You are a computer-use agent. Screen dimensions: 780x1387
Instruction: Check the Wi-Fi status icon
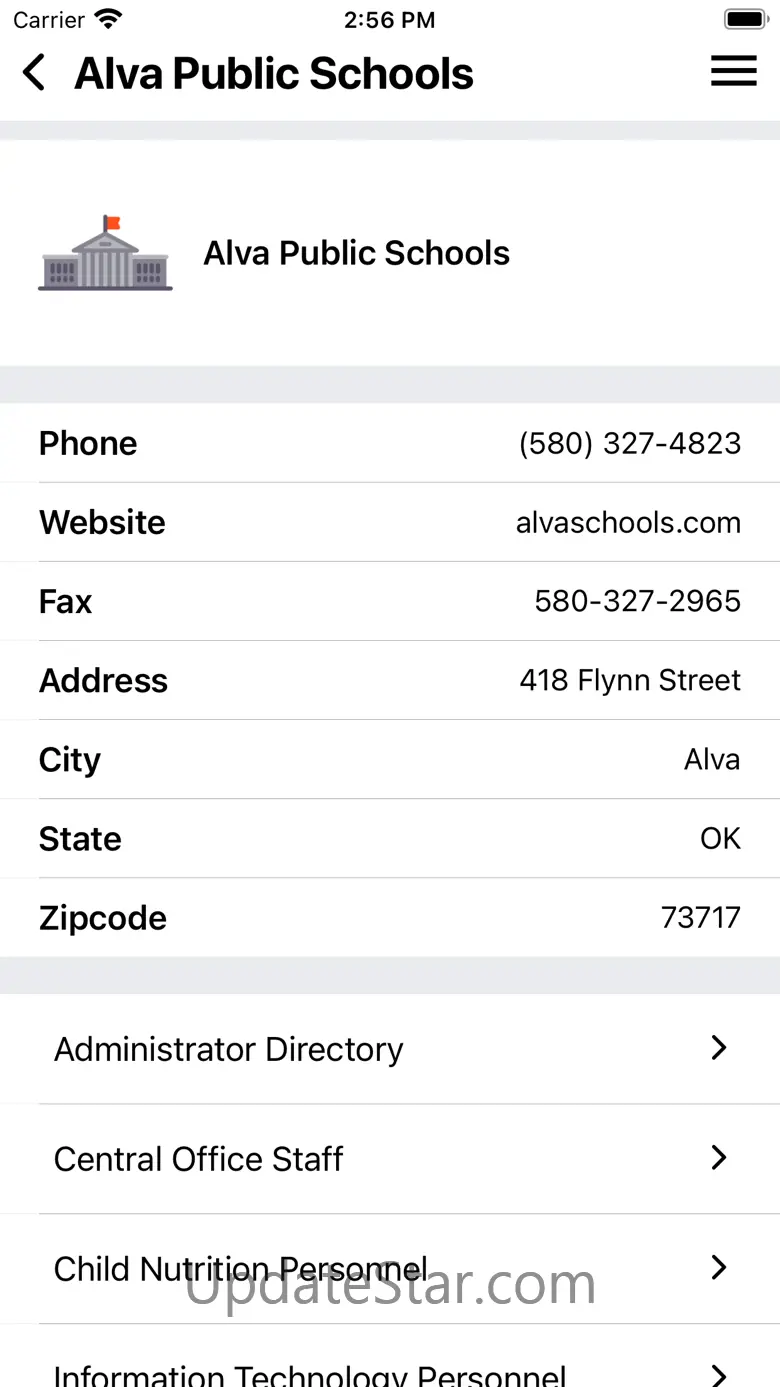click(108, 18)
